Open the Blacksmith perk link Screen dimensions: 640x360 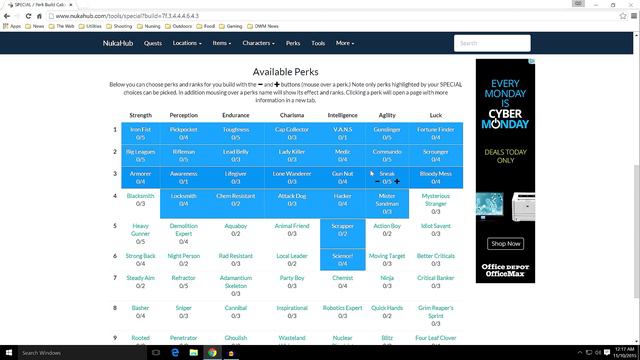coord(140,196)
